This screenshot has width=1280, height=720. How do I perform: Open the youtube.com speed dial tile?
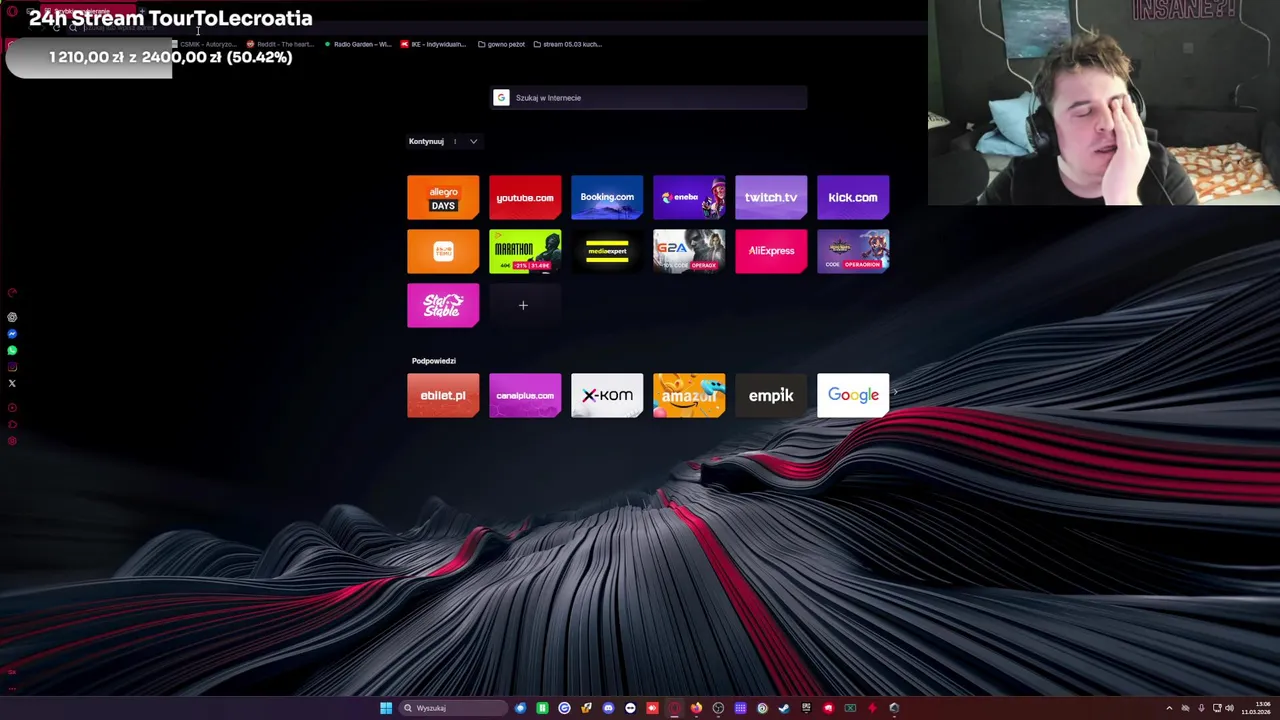point(525,197)
